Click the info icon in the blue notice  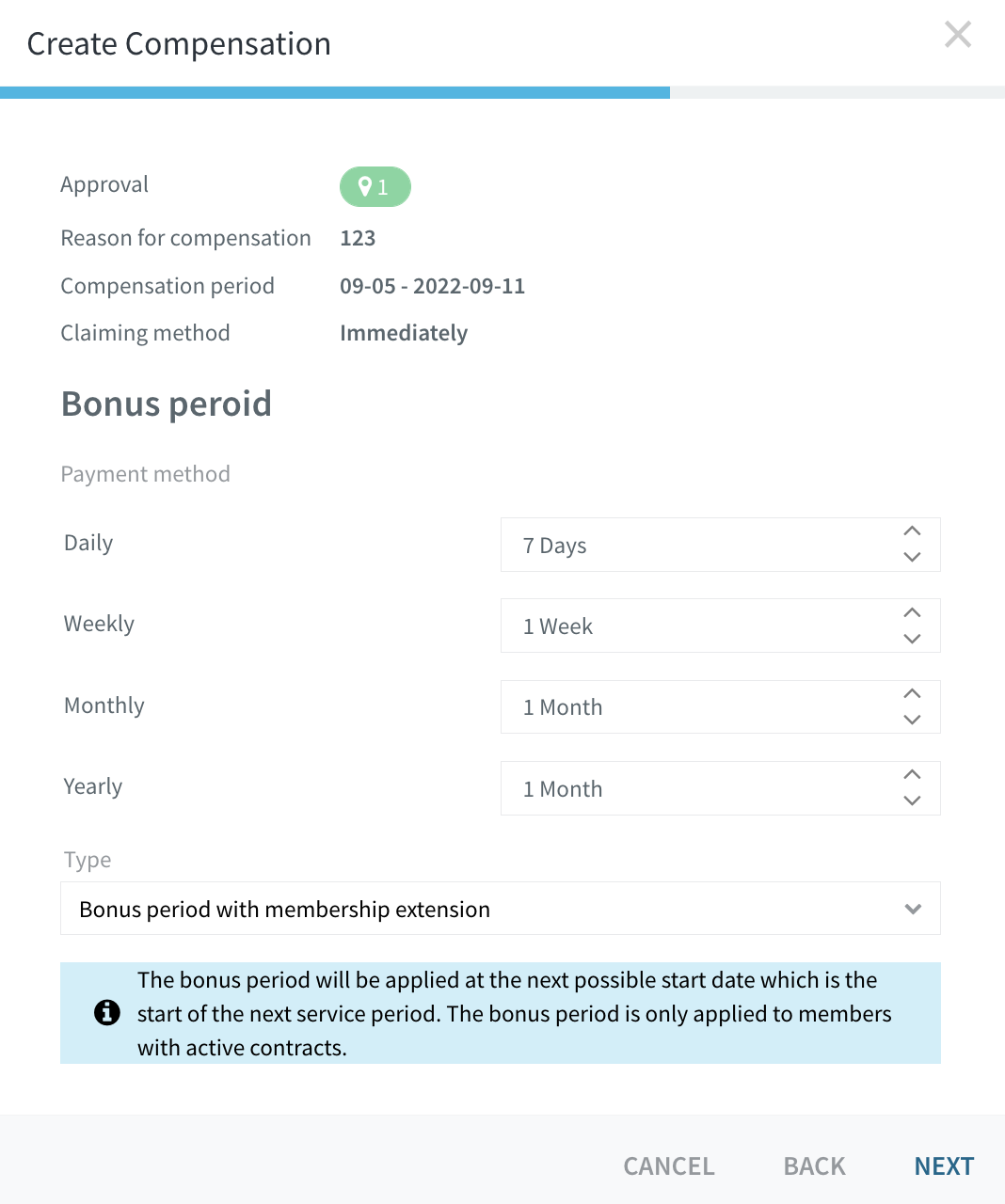(107, 1013)
